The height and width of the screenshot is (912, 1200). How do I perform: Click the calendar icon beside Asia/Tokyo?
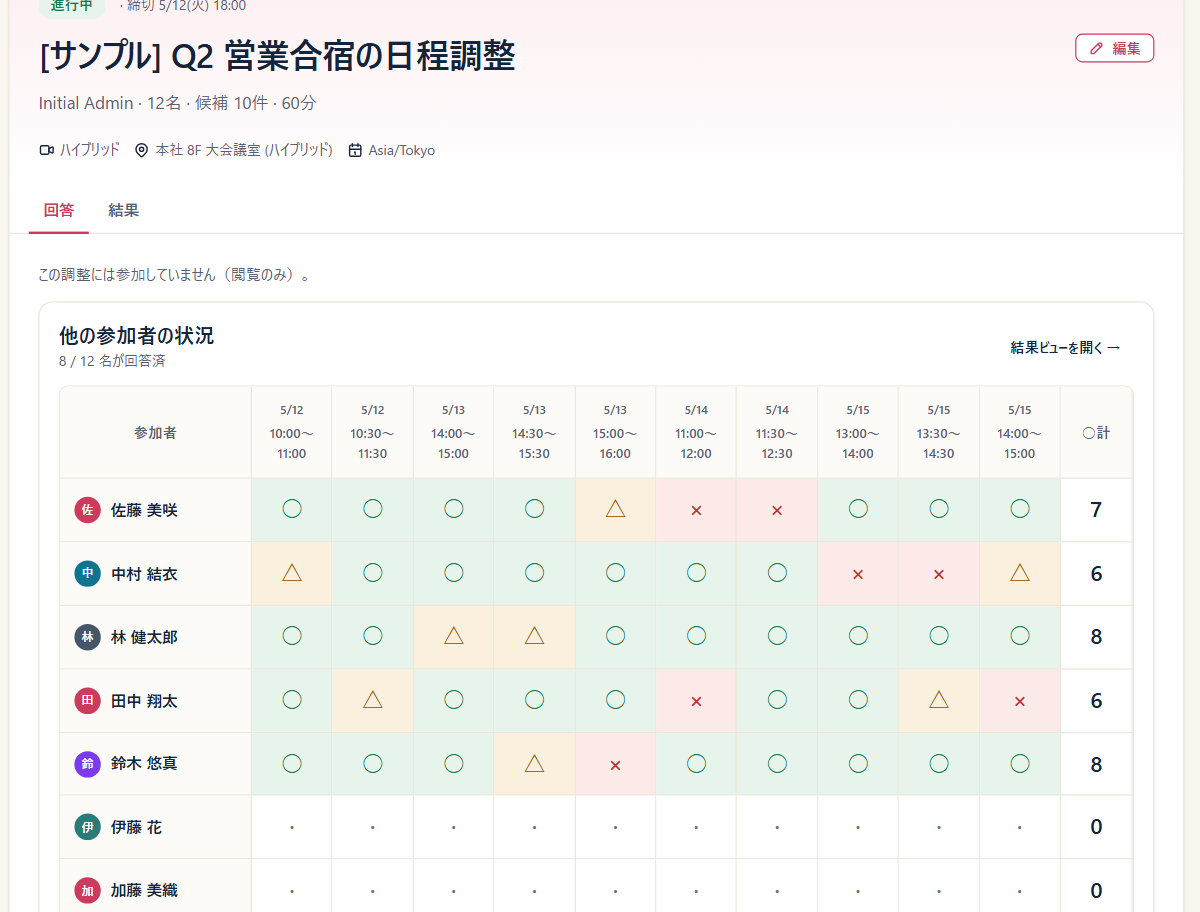coord(355,150)
